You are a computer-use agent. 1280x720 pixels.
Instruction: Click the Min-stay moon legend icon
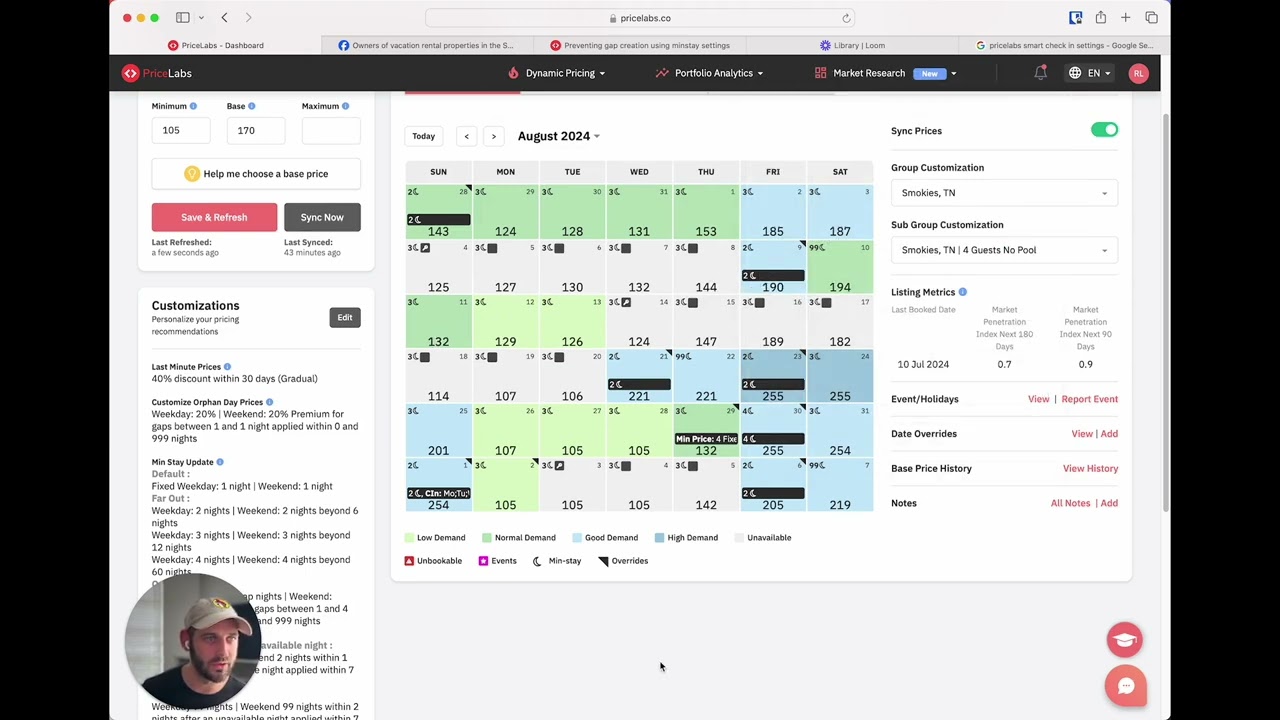point(537,561)
